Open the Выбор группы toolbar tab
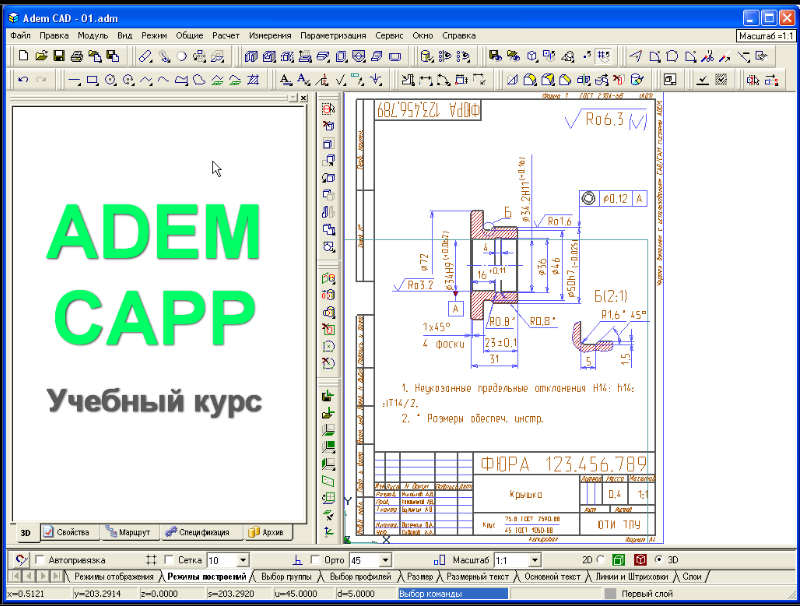Screen dimensions: 800x606 (x=286, y=577)
